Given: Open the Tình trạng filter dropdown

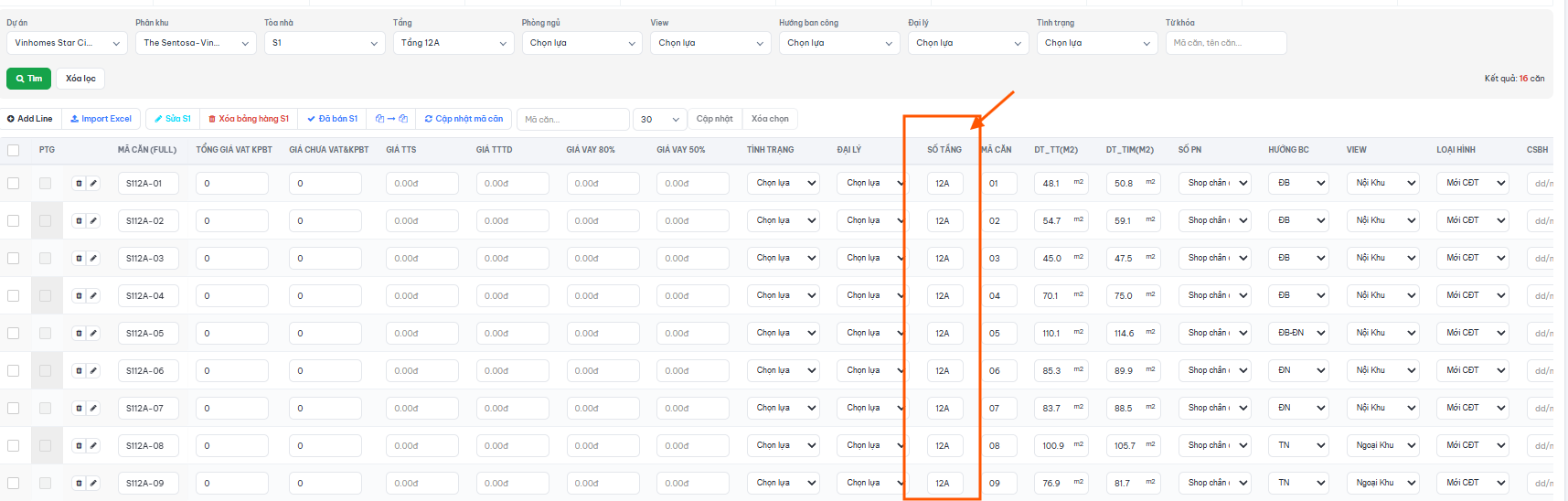Looking at the screenshot, I should tap(1097, 43).
